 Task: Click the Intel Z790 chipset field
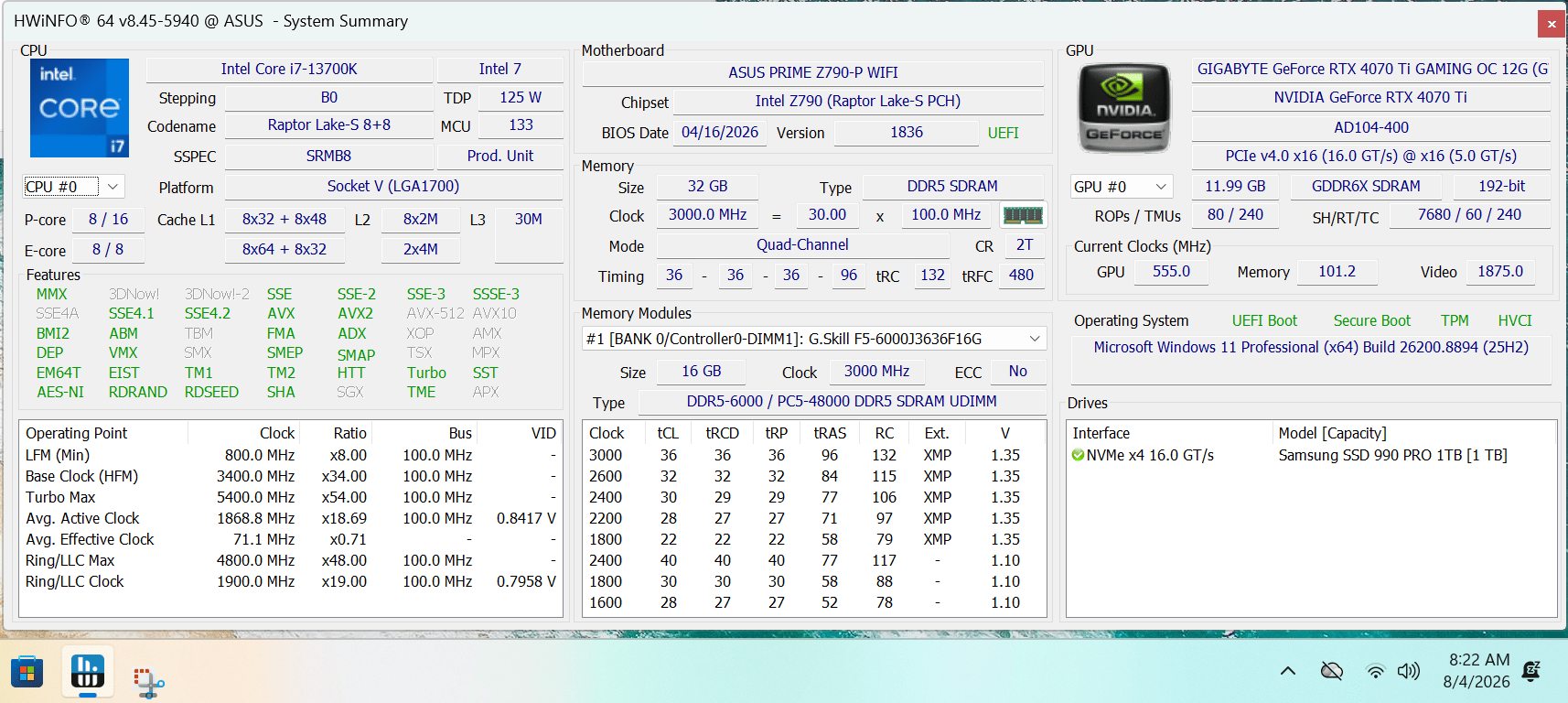pyautogui.click(x=858, y=102)
